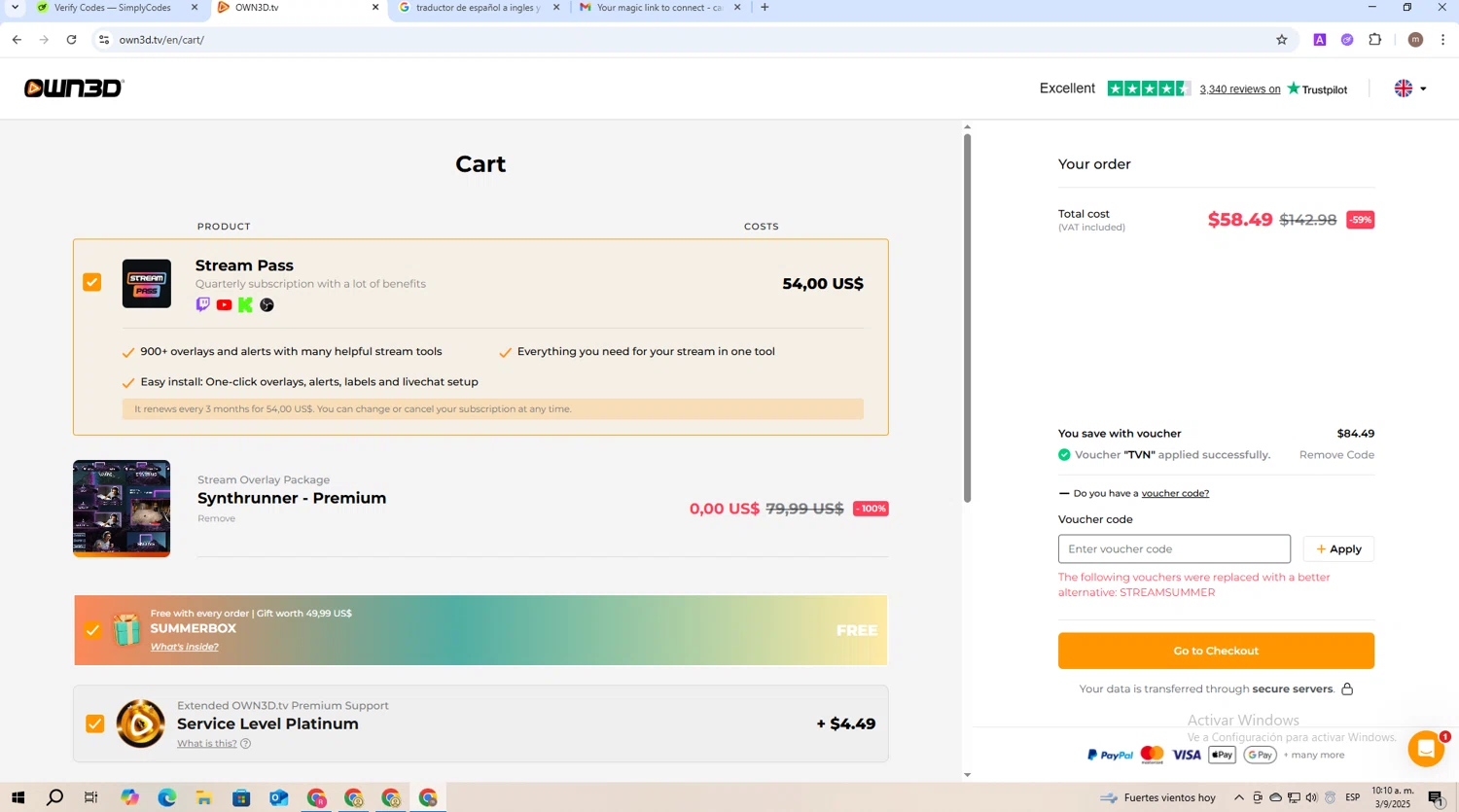Click the voucher code? link
1459x812 pixels.
(1175, 493)
